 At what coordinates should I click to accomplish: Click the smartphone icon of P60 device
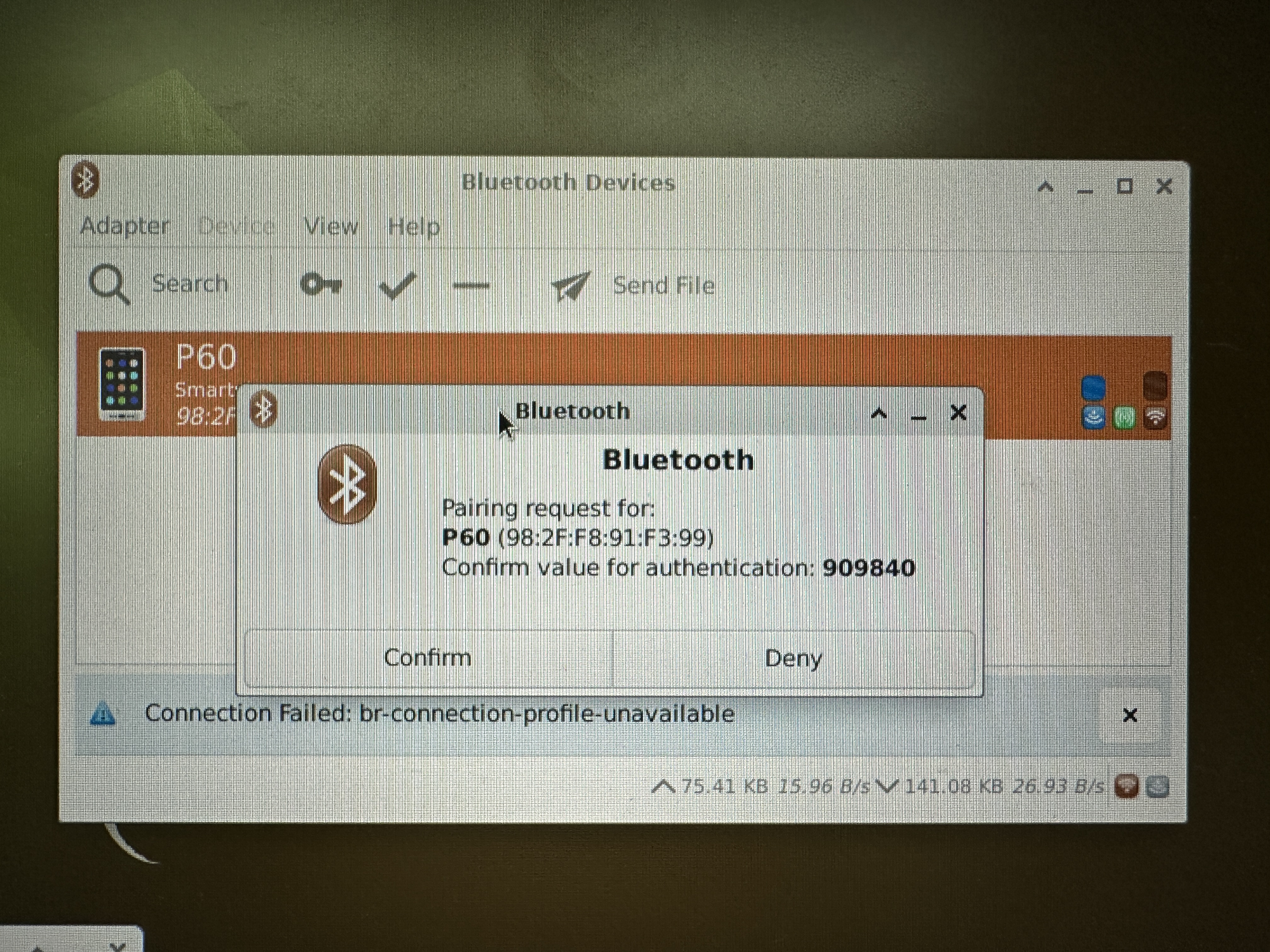(122, 384)
